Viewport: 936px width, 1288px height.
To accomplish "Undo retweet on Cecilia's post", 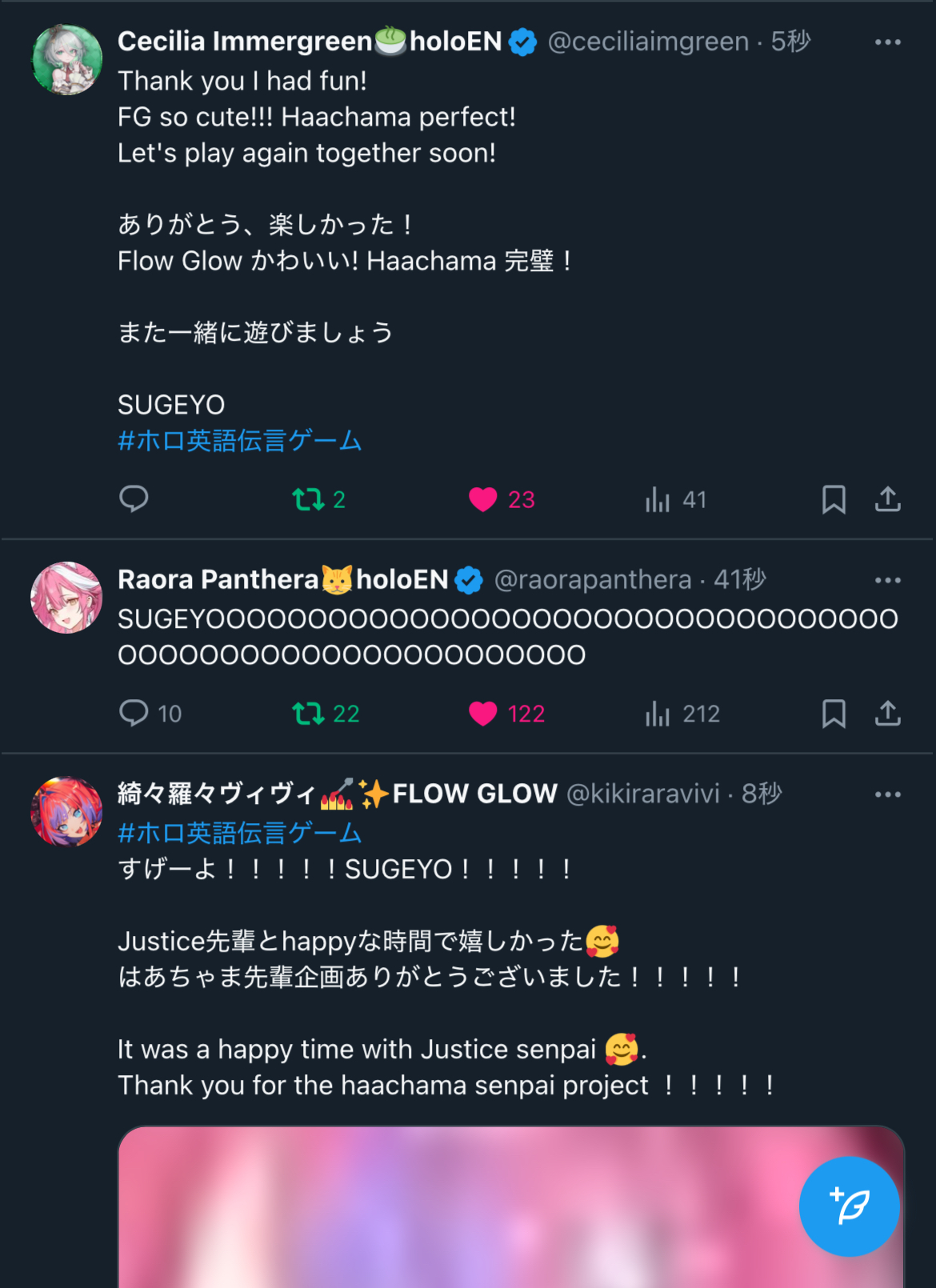I will click(318, 499).
